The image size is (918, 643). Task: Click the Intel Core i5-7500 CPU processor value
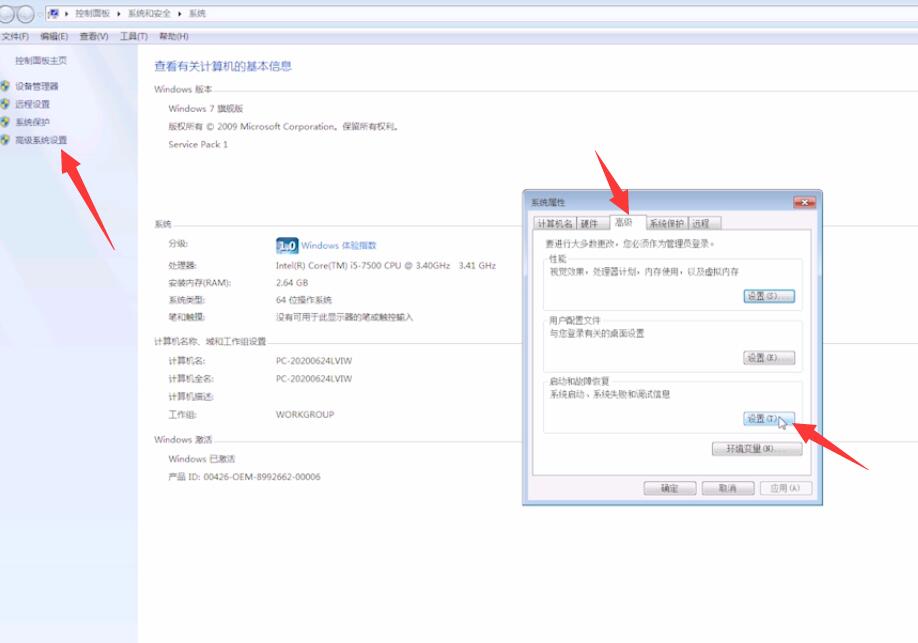[x=386, y=266]
